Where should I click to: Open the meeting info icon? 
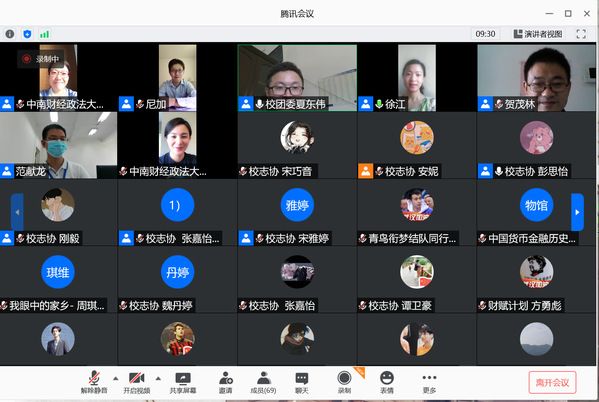(10, 34)
